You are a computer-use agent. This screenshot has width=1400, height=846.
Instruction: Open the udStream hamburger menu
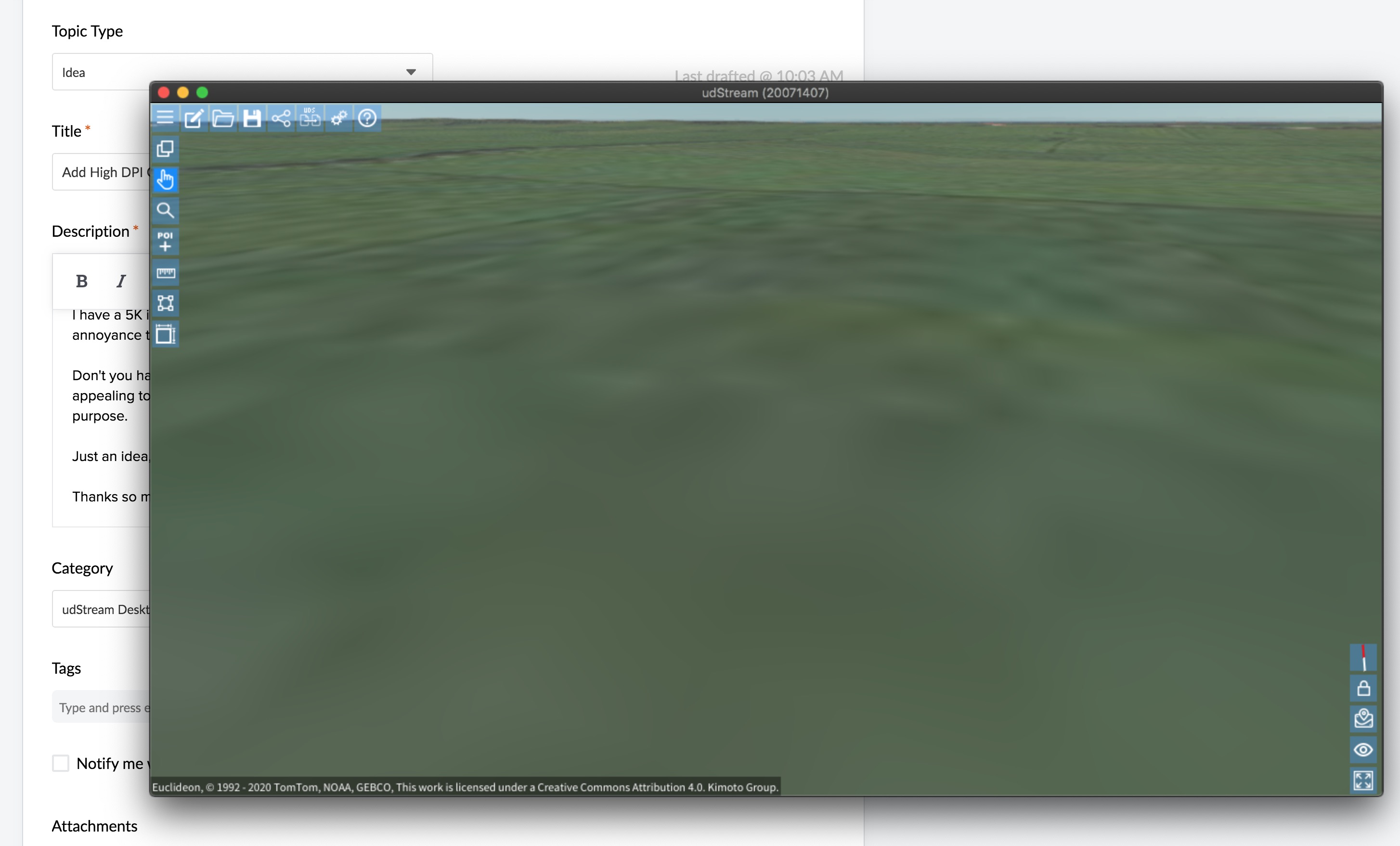(165, 117)
